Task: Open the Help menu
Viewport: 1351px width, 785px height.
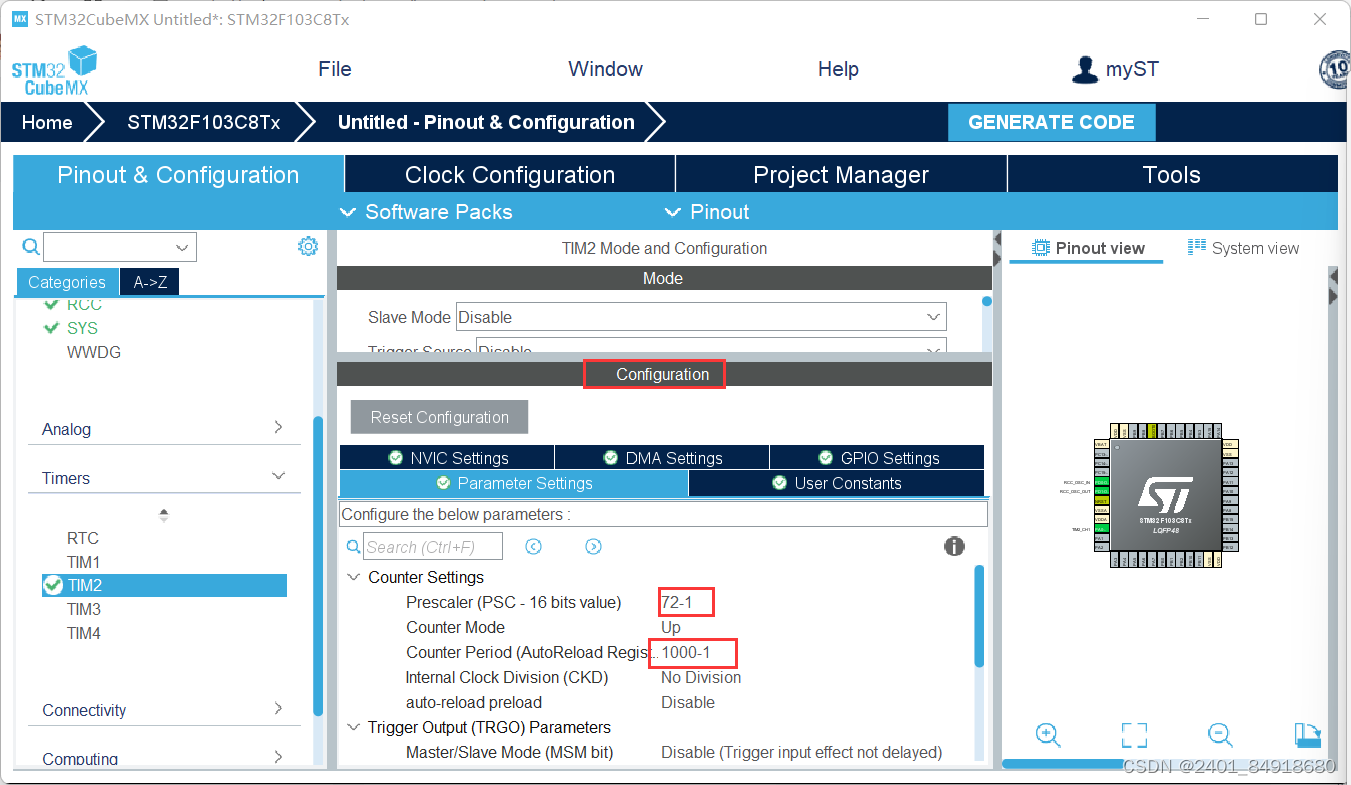Action: click(x=838, y=69)
